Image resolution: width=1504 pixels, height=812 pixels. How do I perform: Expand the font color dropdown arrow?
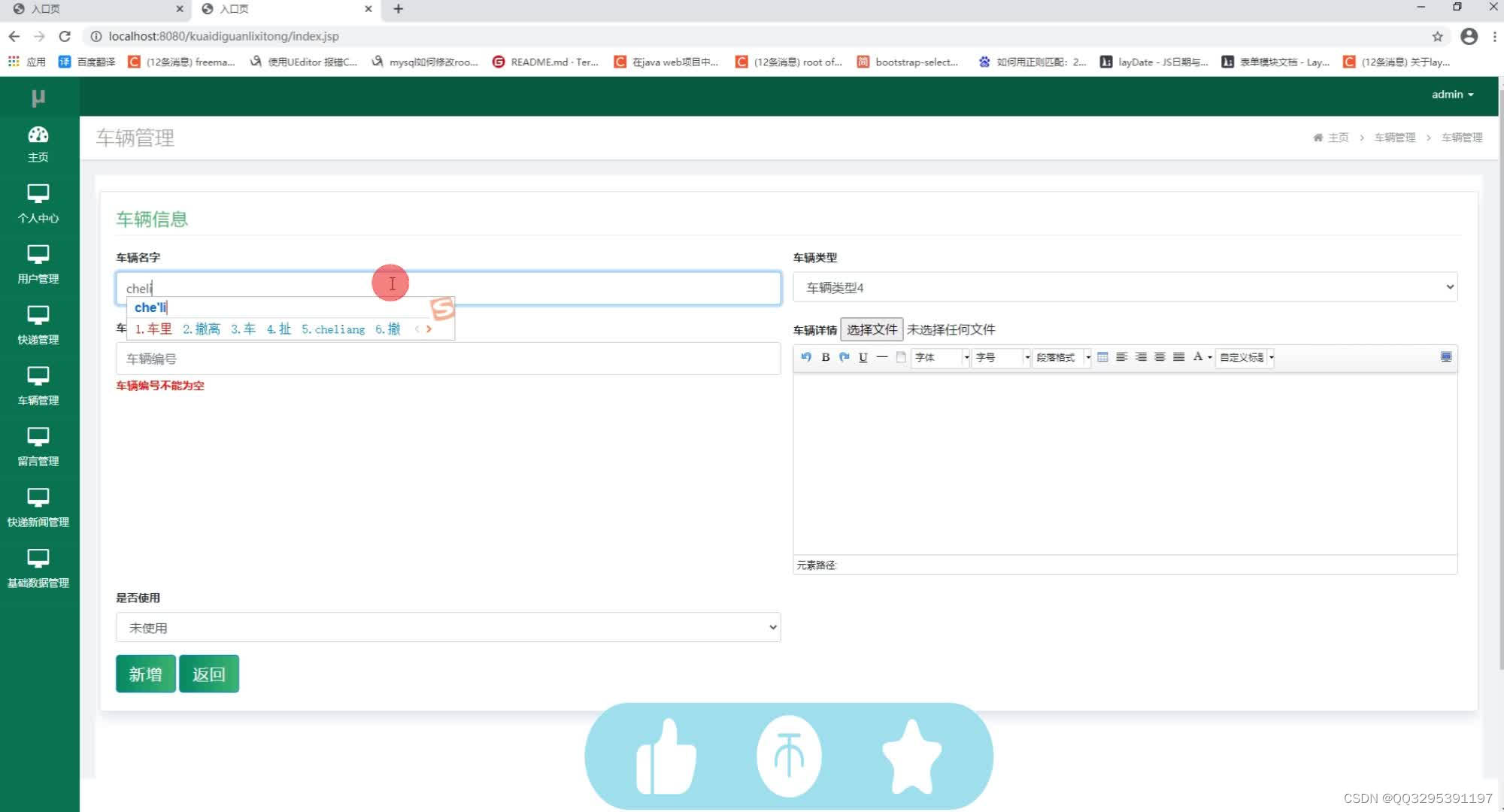[1209, 358]
